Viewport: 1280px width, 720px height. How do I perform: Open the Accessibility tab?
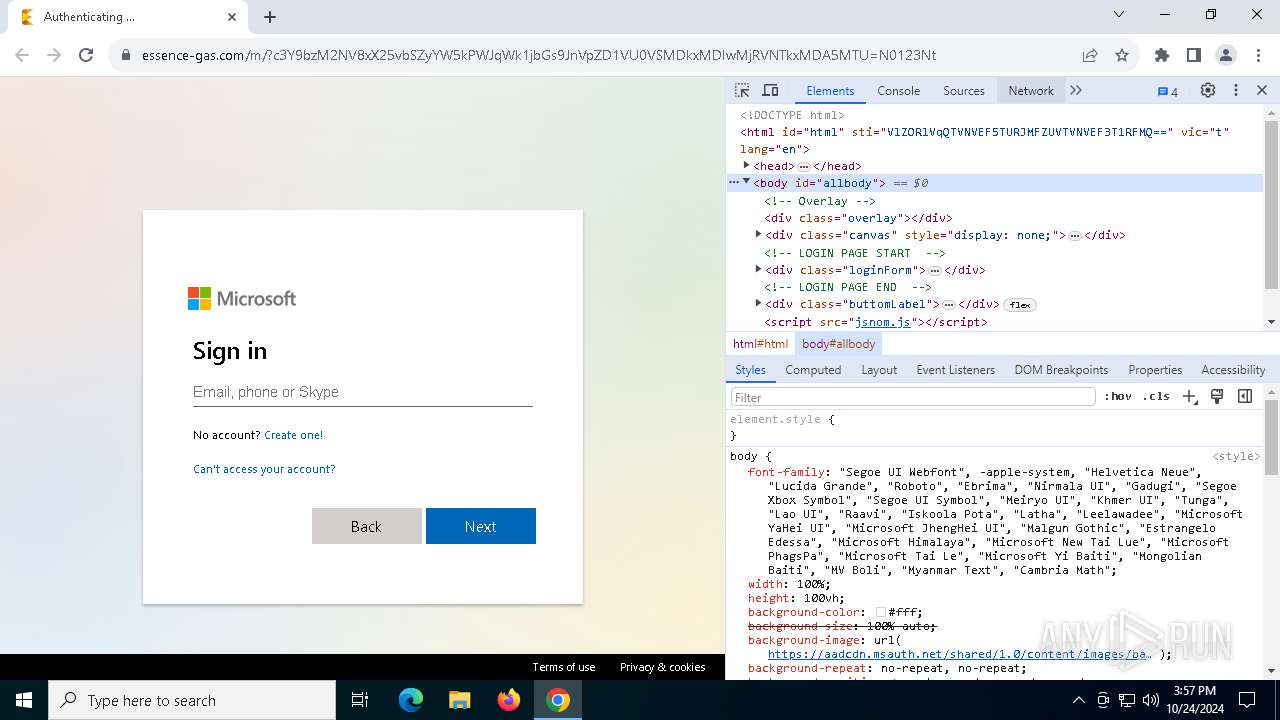[x=1233, y=370]
